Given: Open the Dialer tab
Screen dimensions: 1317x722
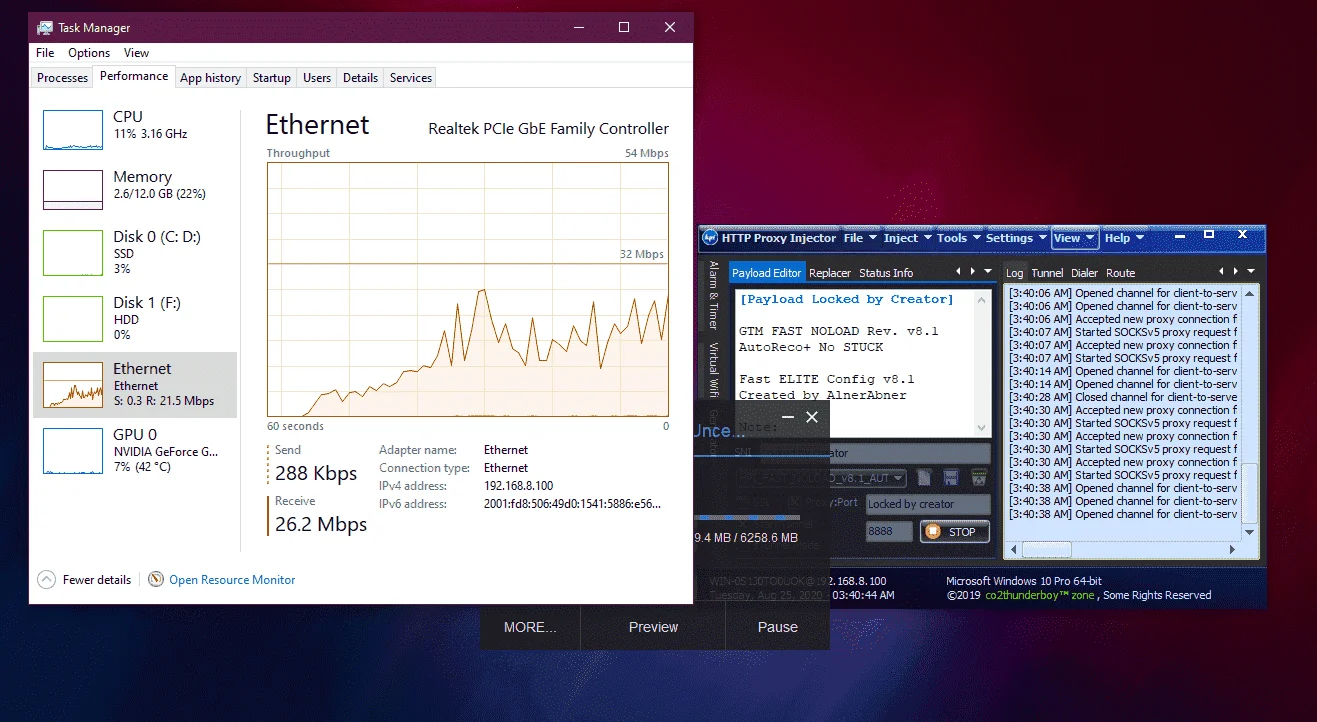Looking at the screenshot, I should (1084, 273).
